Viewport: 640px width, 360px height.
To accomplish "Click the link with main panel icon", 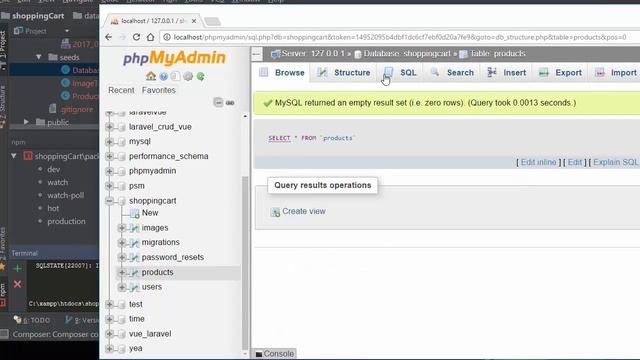I will pyautogui.click(x=230, y=103).
